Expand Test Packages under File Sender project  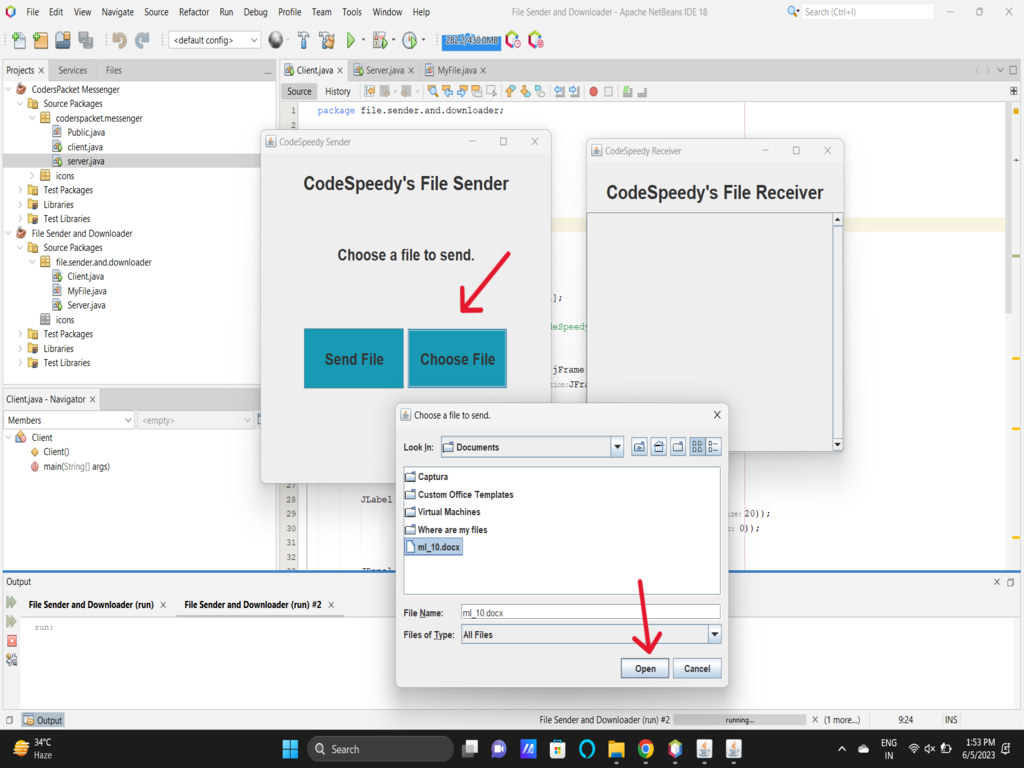20,334
